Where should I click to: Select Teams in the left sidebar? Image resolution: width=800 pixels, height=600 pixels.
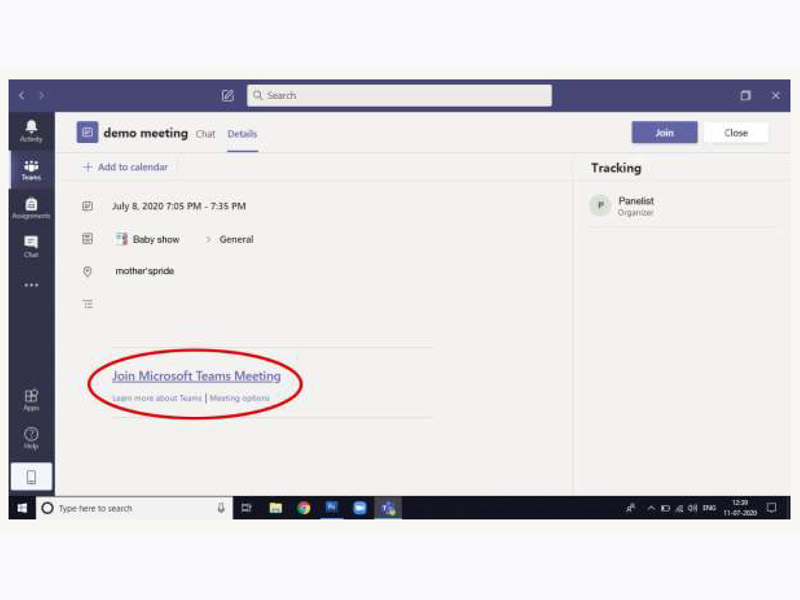pos(31,170)
